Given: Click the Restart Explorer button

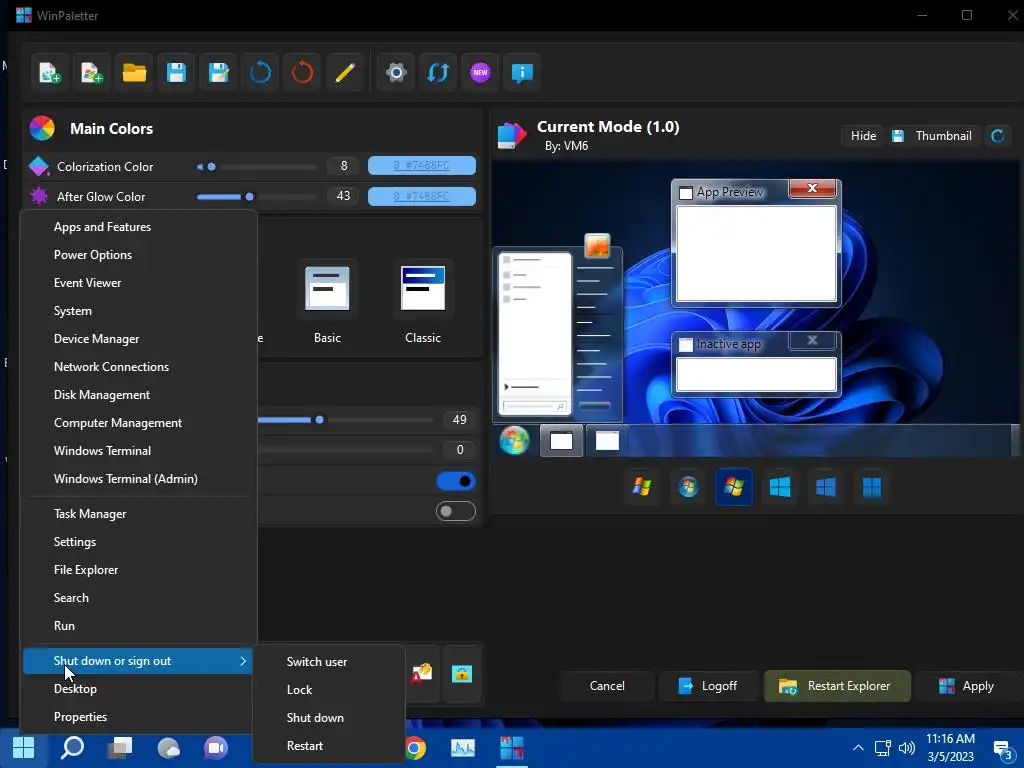Looking at the screenshot, I should [837, 686].
